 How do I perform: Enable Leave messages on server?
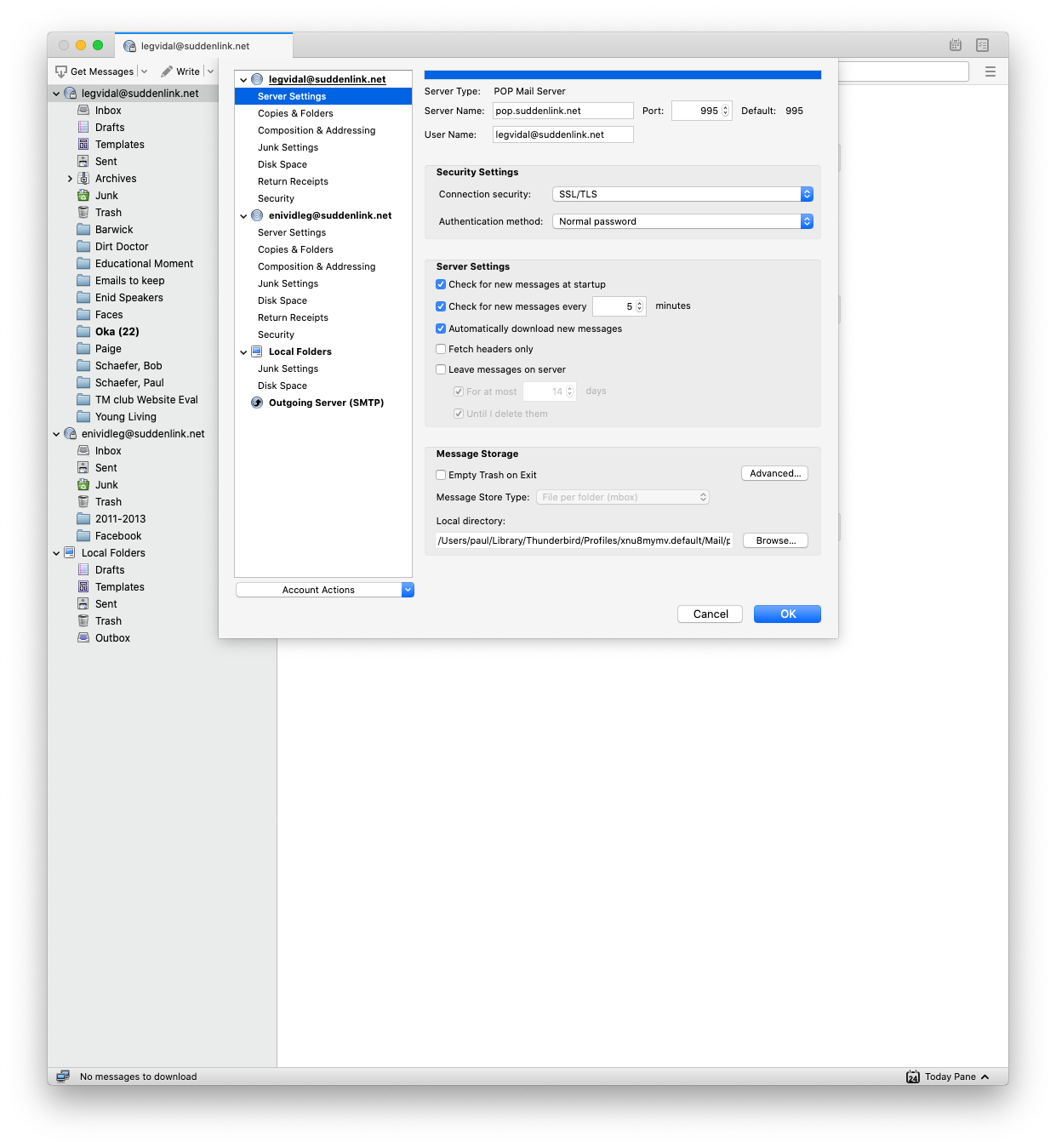click(x=441, y=369)
